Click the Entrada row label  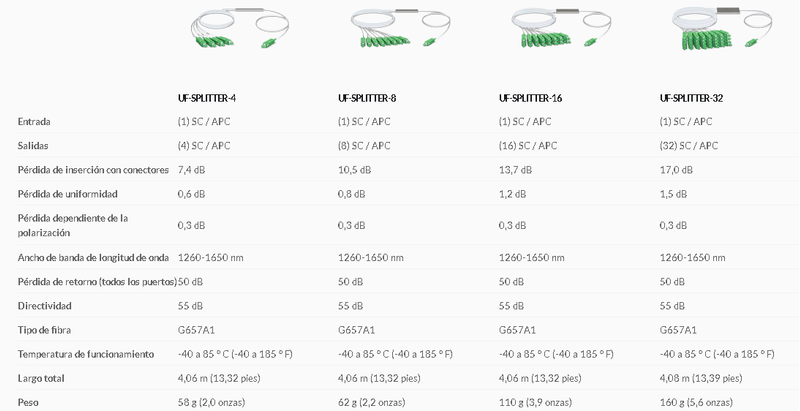click(x=34, y=122)
